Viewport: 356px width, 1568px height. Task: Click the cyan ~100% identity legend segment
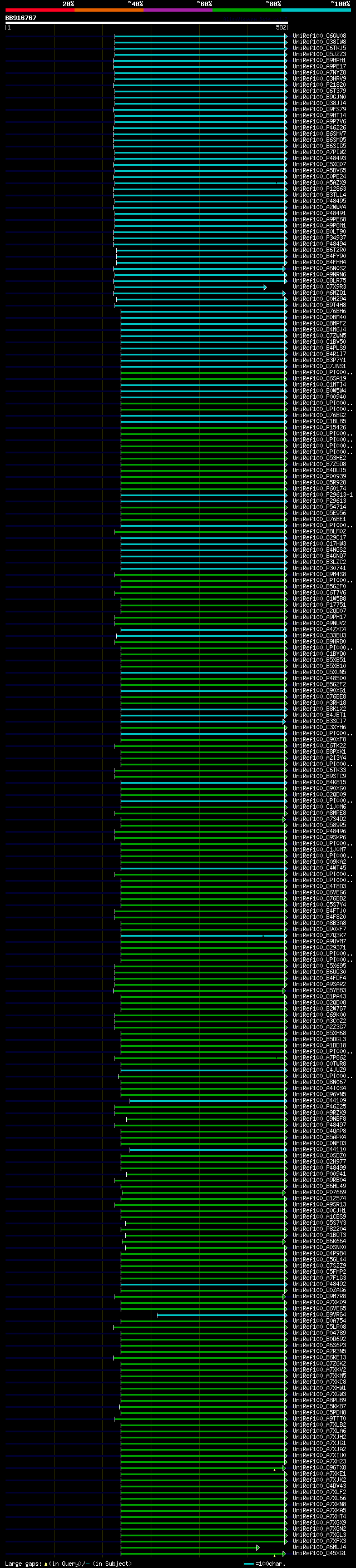tap(317, 10)
